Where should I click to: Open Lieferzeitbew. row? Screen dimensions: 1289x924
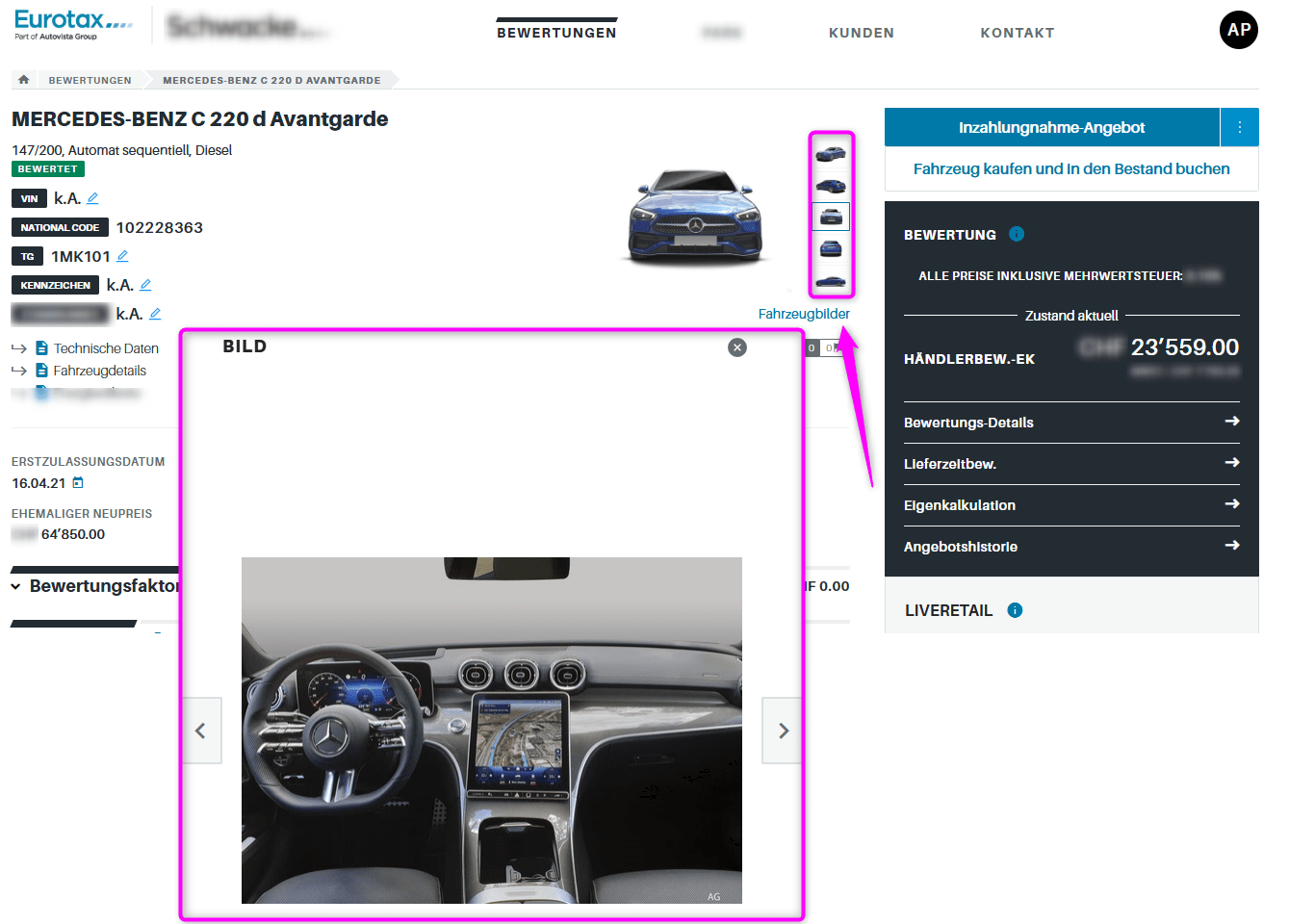click(x=1071, y=464)
